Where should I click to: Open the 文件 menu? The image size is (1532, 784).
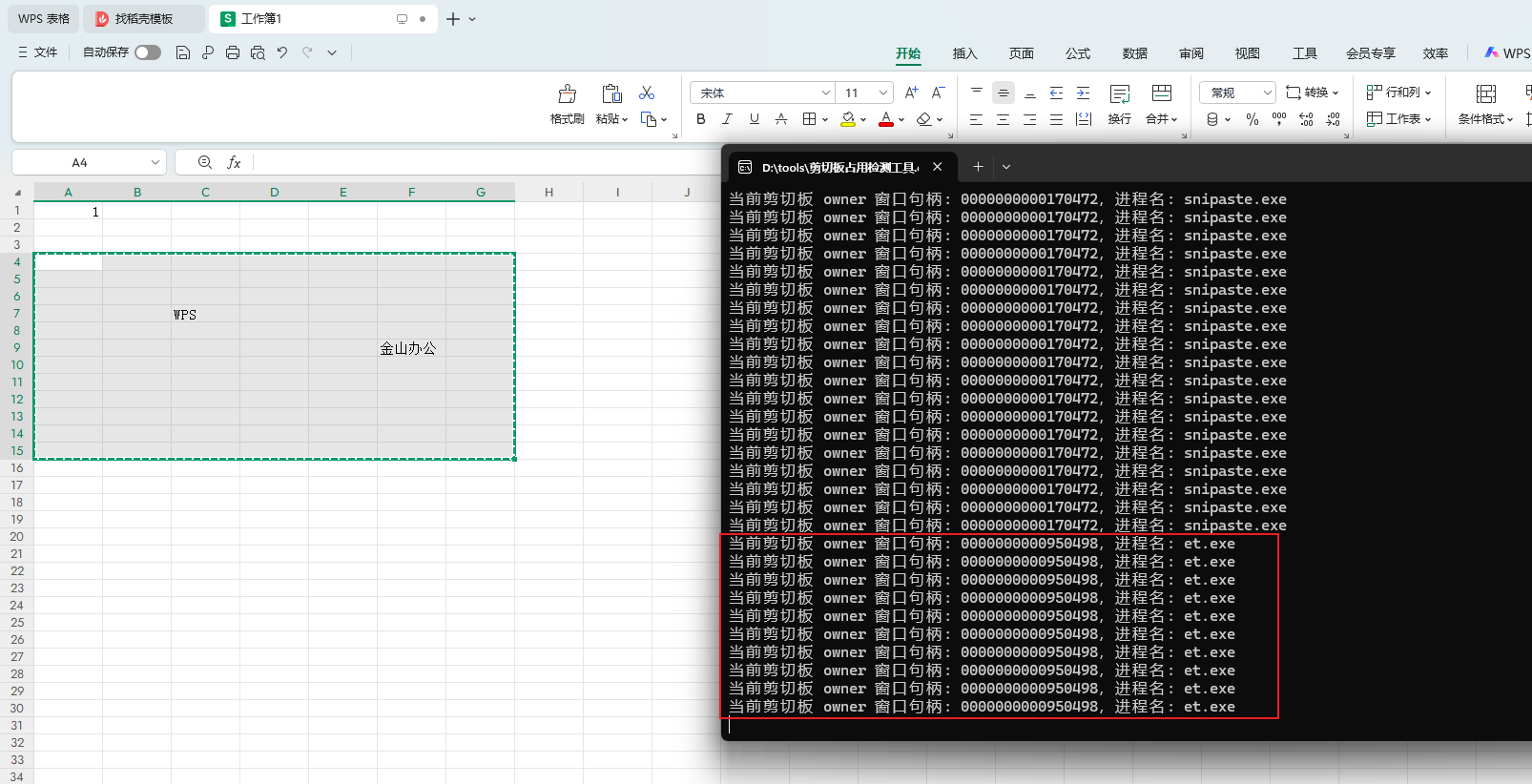click(x=38, y=52)
